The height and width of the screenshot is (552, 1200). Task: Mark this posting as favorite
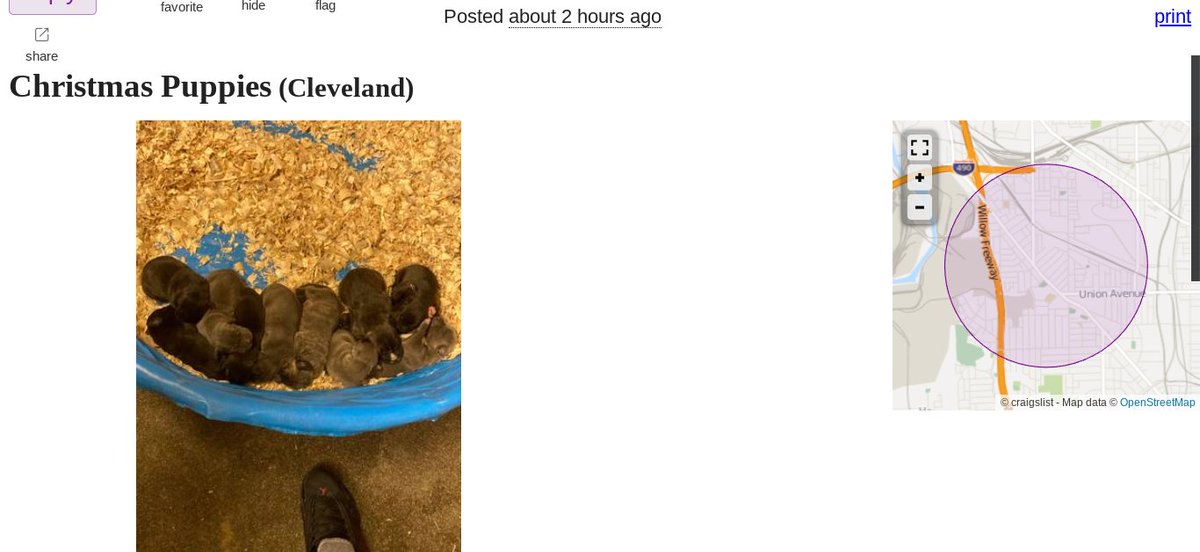pyautogui.click(x=182, y=7)
